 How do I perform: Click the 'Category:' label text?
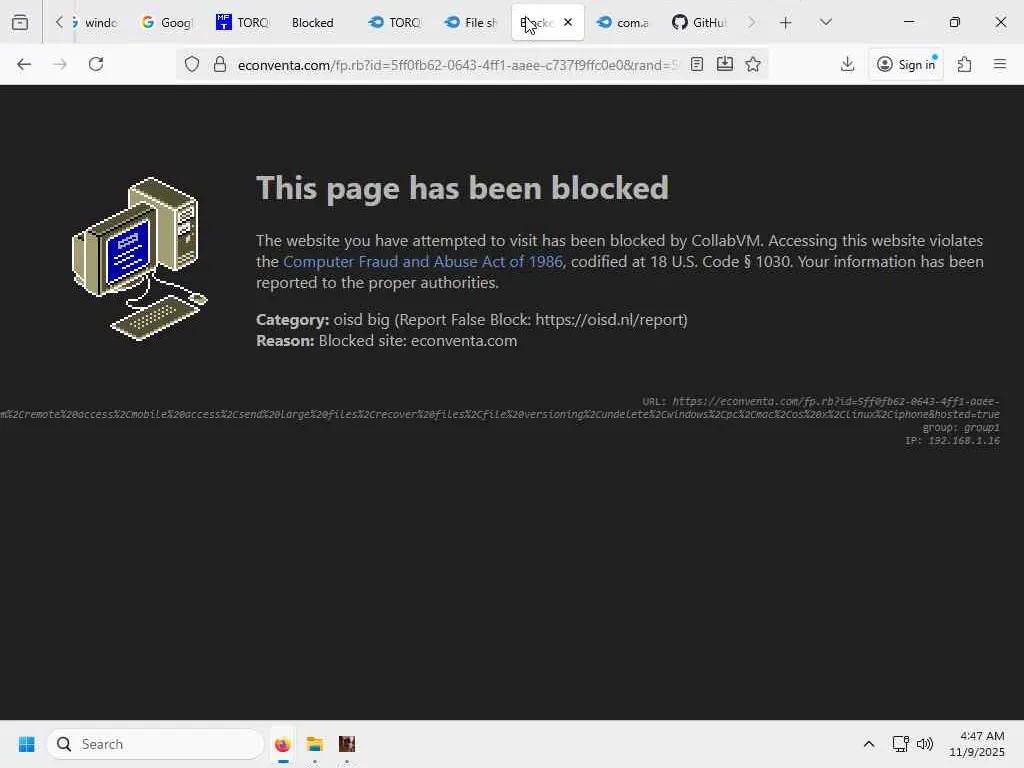(x=293, y=320)
